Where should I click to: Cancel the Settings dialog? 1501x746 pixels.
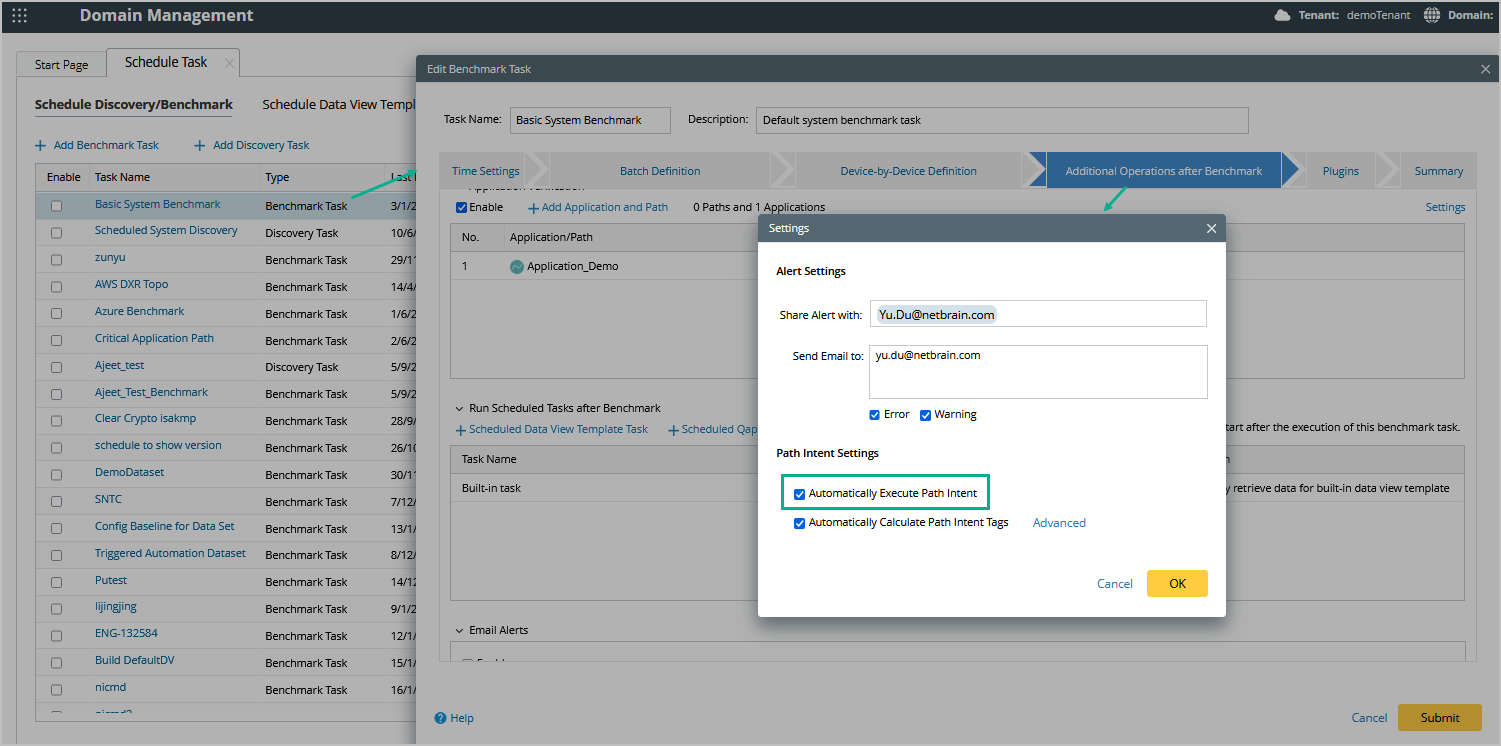pos(1114,584)
